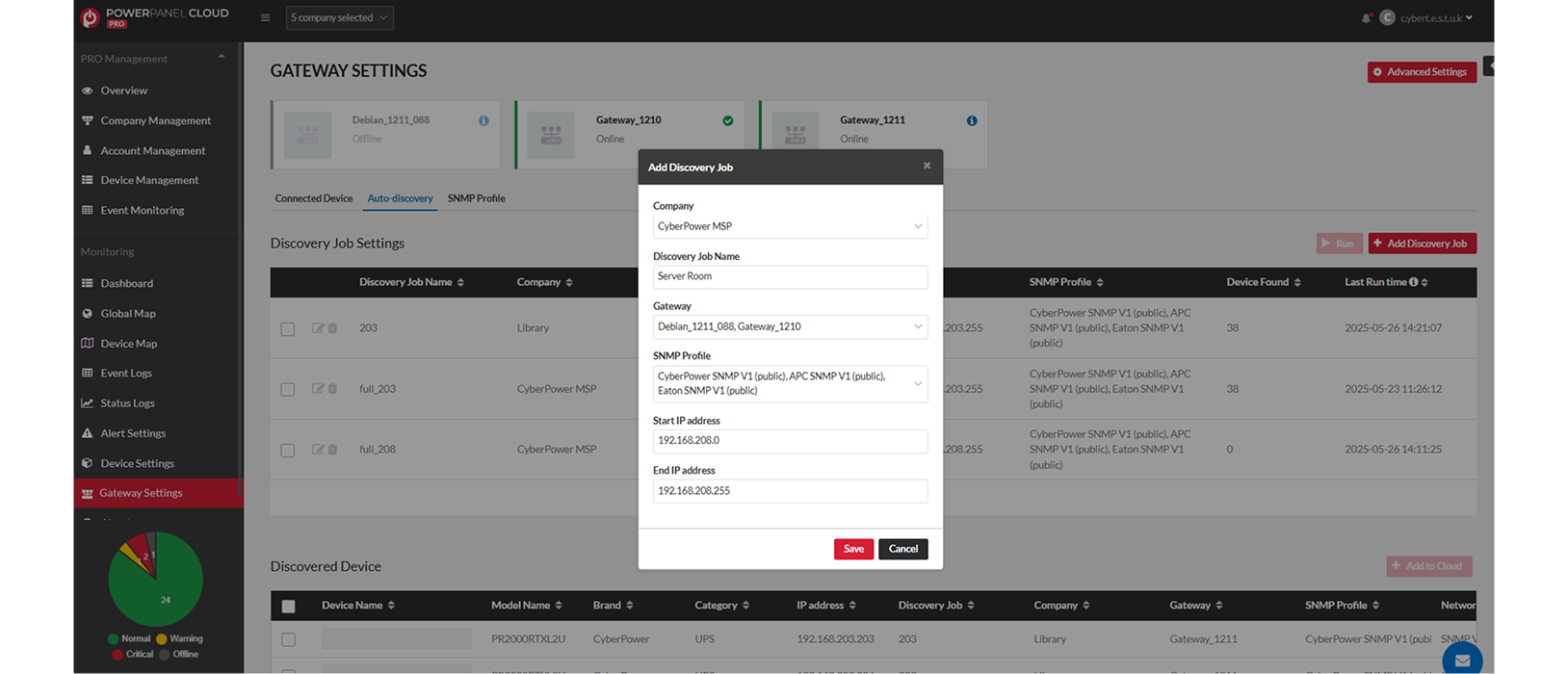Open the Company dropdown showing CyberPower MSP
Image resolution: width=1568 pixels, height=674 pixels.
click(x=790, y=226)
